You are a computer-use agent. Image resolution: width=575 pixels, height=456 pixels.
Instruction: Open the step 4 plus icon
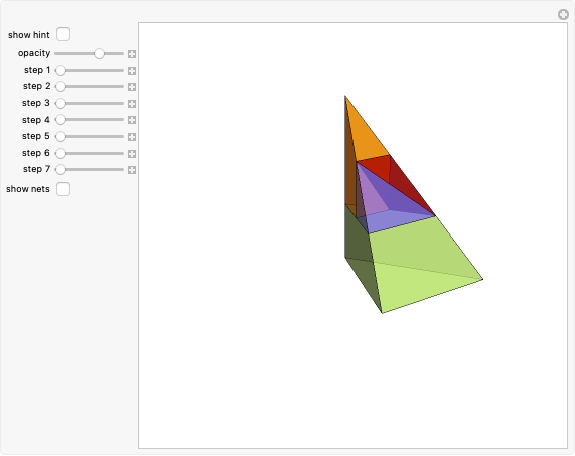click(x=132, y=120)
